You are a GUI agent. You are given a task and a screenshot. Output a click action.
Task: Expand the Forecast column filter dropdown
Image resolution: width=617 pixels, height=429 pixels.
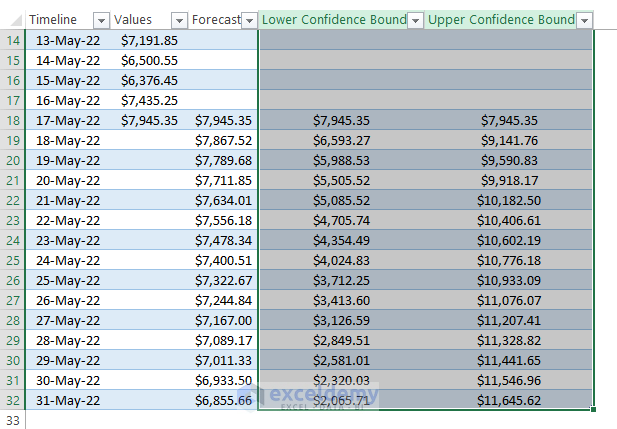(248, 20)
